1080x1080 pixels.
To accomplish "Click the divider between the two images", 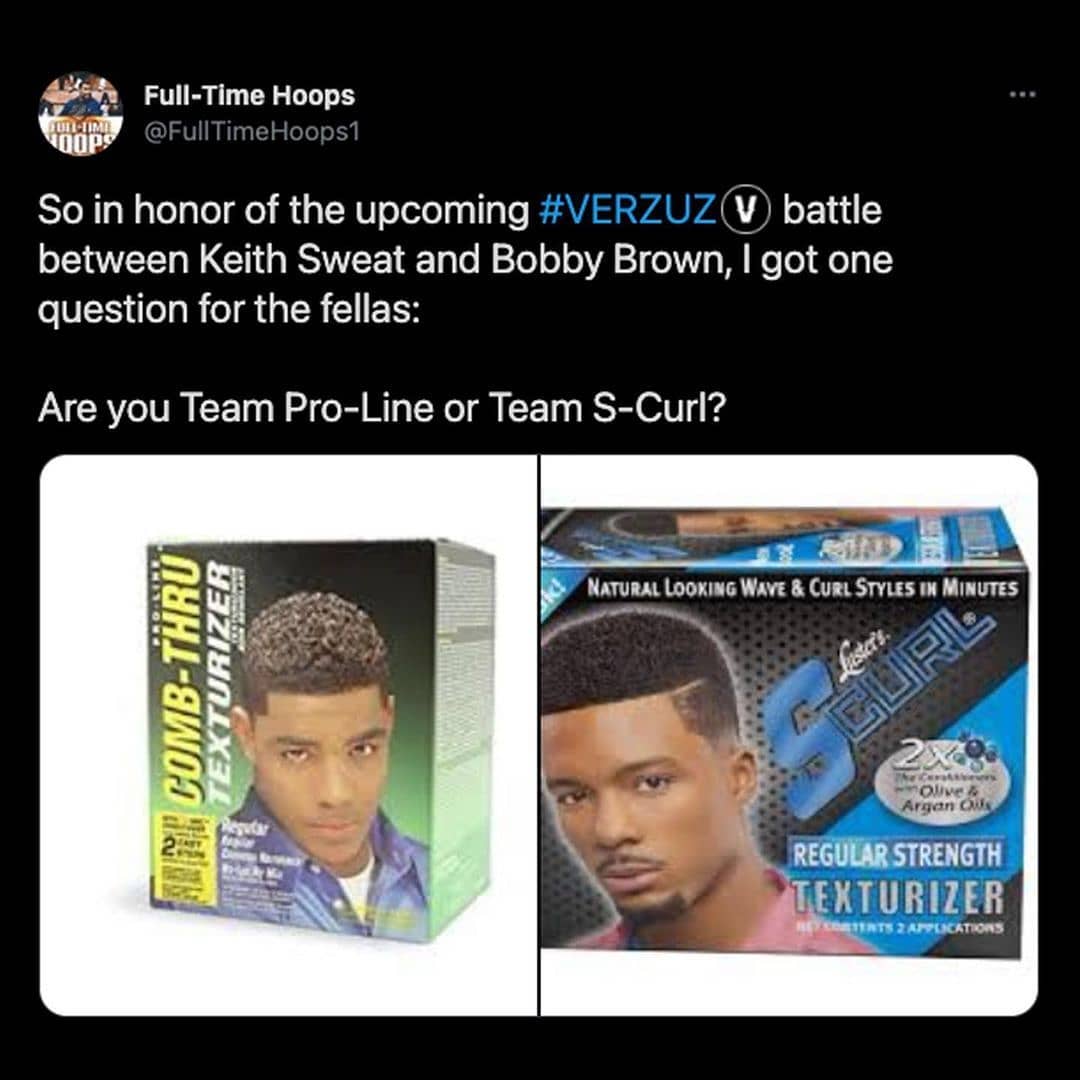I will [539, 735].
